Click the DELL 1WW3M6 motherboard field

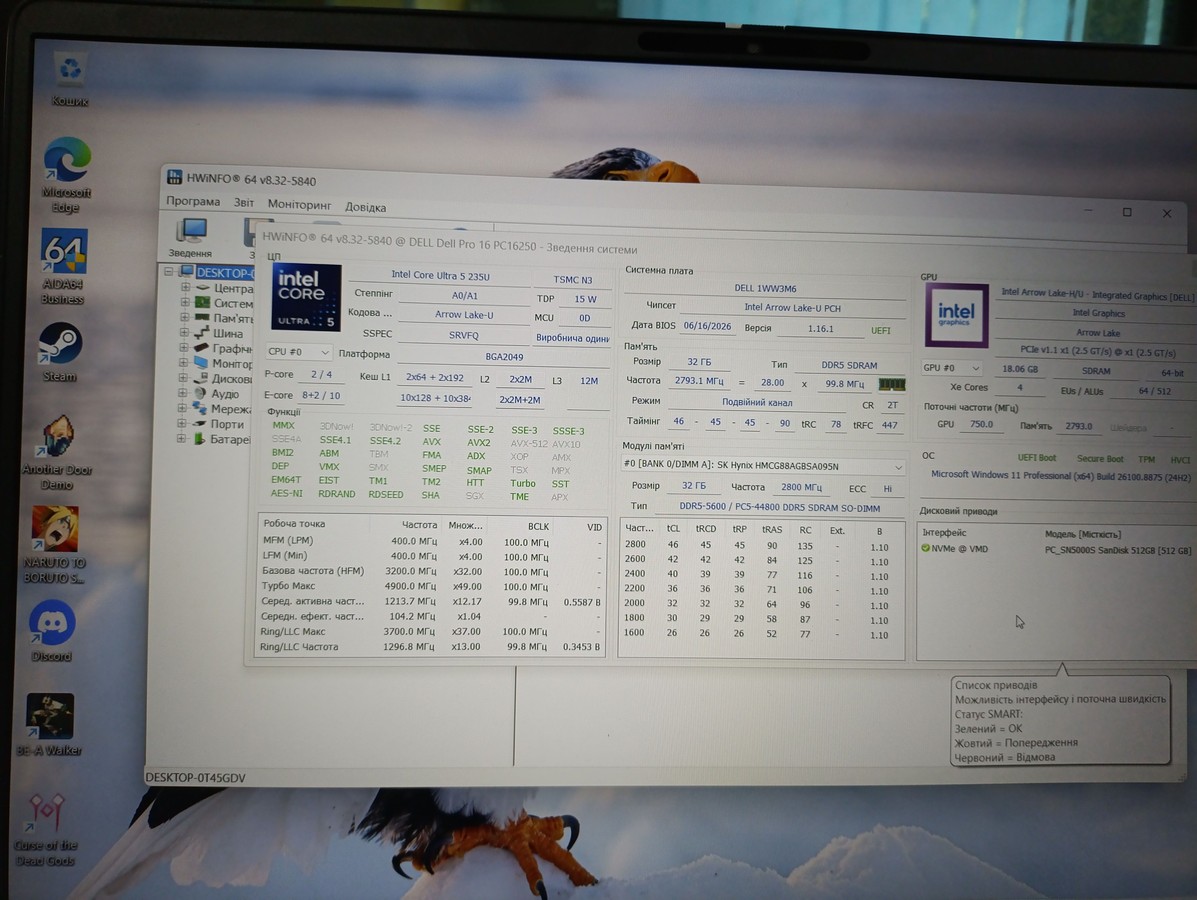(x=765, y=289)
